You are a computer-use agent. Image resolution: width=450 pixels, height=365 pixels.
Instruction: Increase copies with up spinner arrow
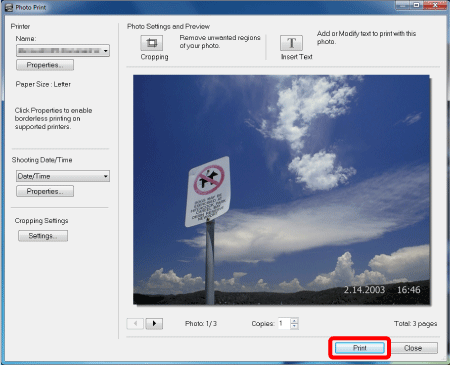tap(294, 321)
